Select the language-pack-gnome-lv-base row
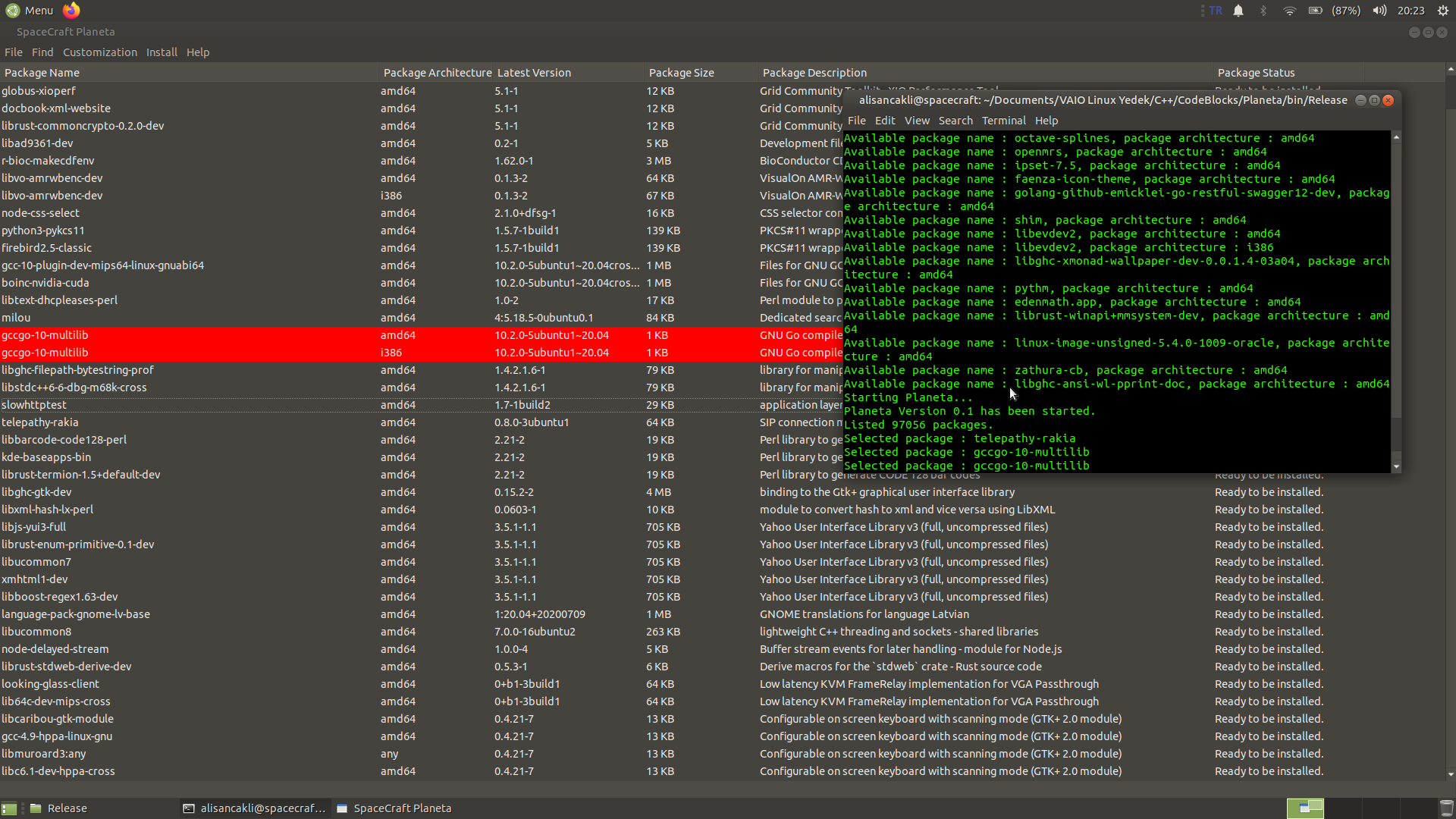The width and height of the screenshot is (1456, 819). [x=722, y=614]
